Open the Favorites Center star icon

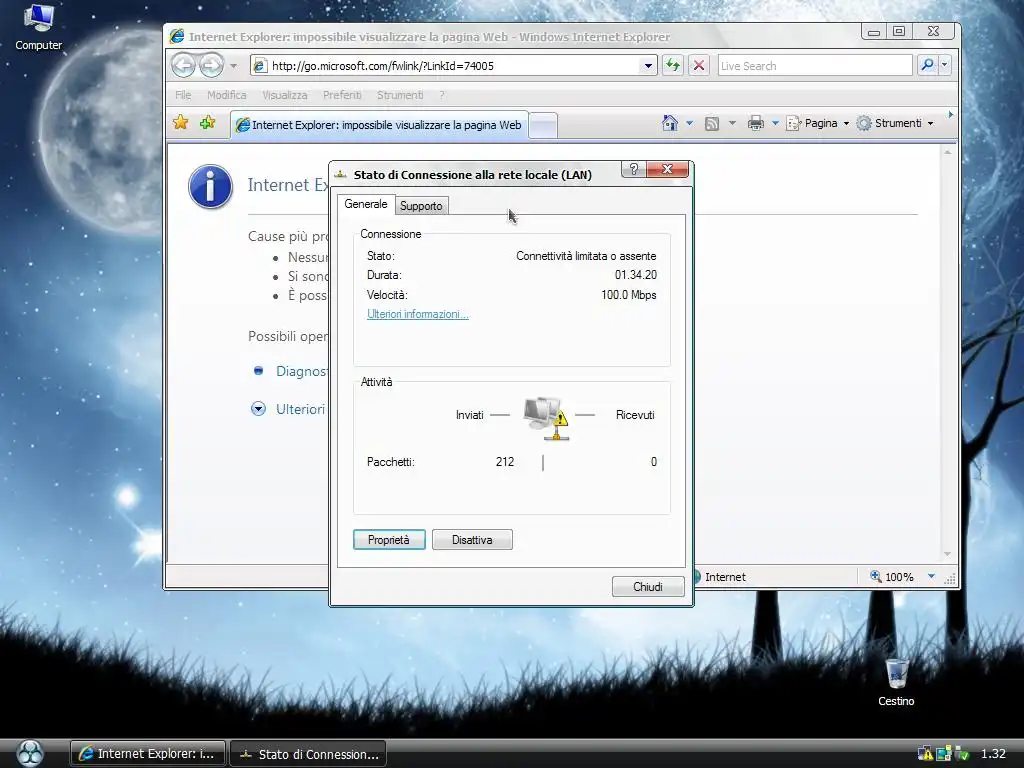(181, 123)
